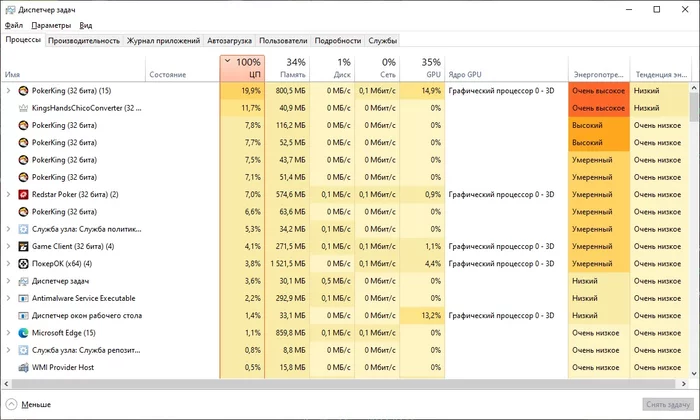Sort processes by the Память column header
The width and height of the screenshot is (700, 420).
(288, 68)
